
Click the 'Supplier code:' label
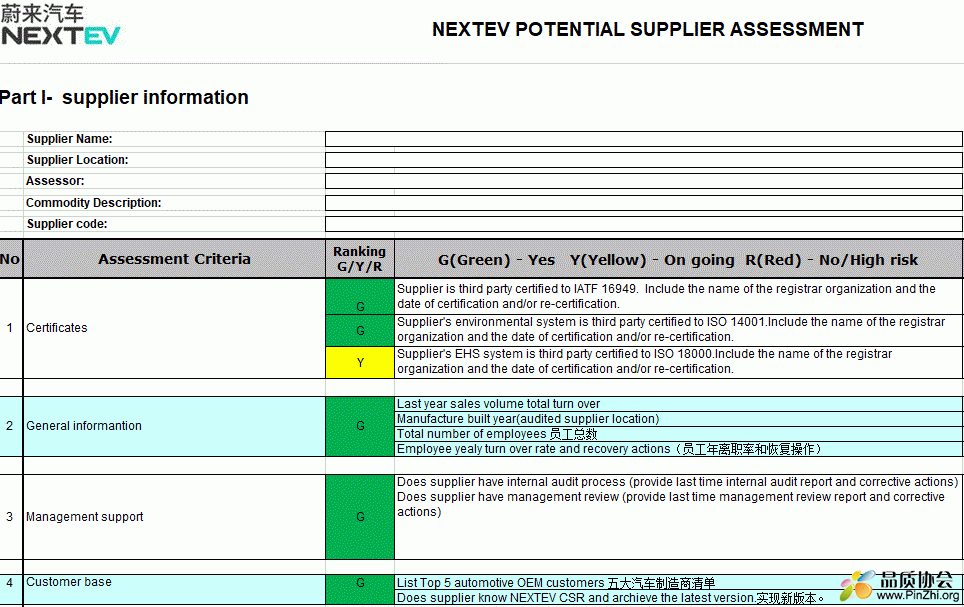tap(67, 224)
